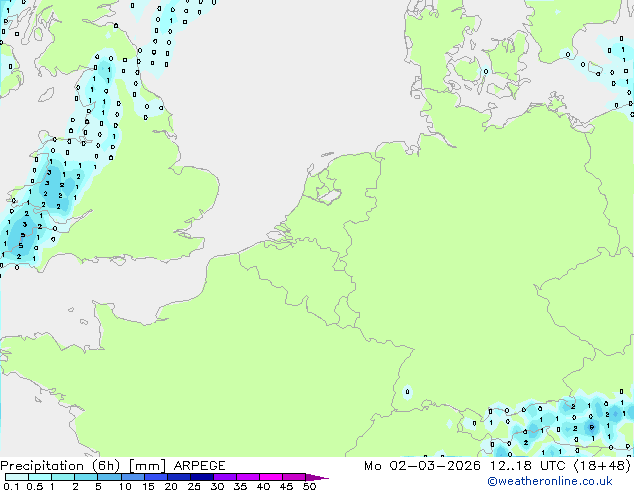Screen dimensions: 634x490
Task: Click the '0.1' legend label
Action: [x=11, y=486]
